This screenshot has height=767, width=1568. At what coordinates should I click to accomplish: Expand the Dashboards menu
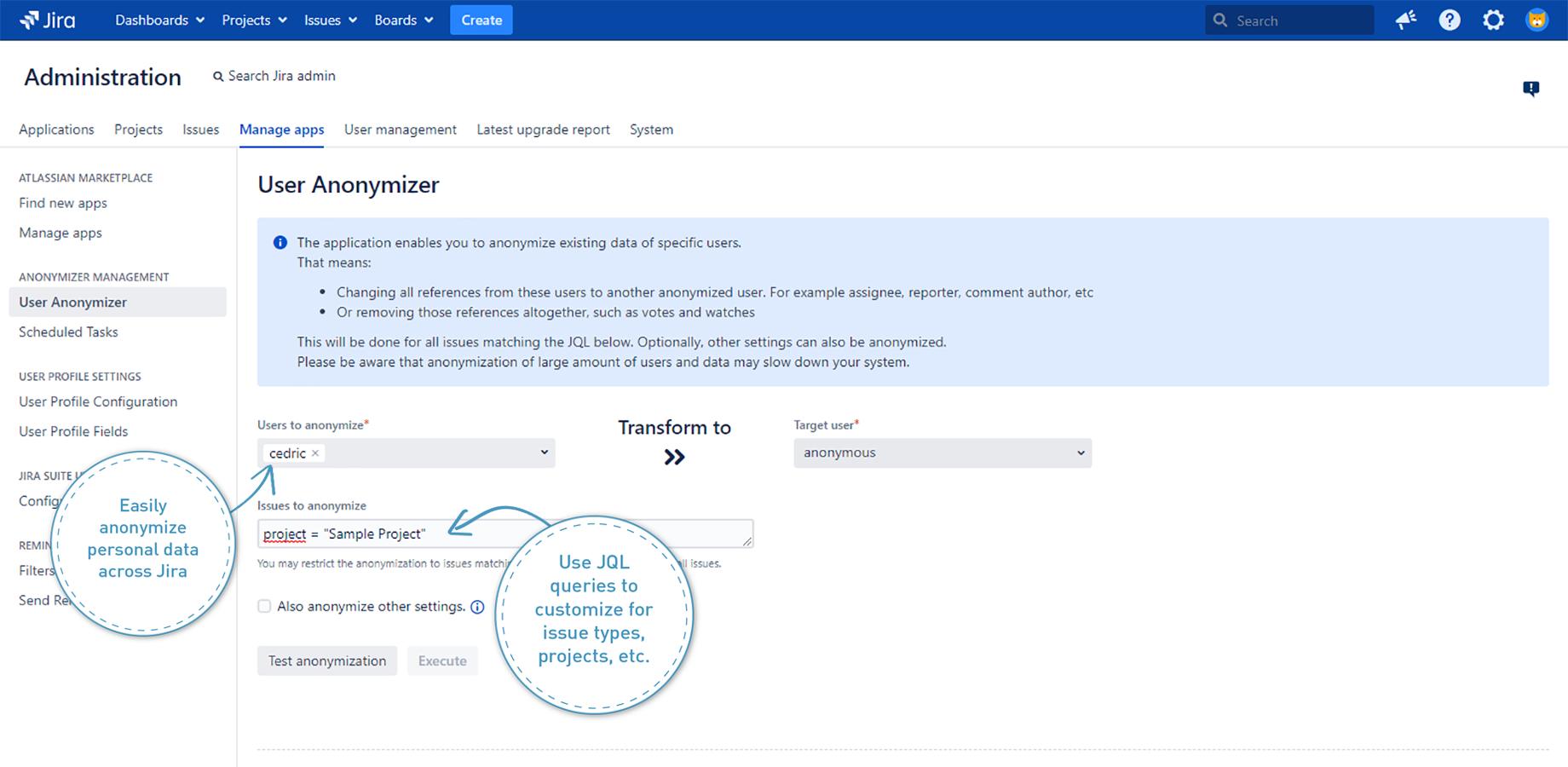tap(160, 20)
